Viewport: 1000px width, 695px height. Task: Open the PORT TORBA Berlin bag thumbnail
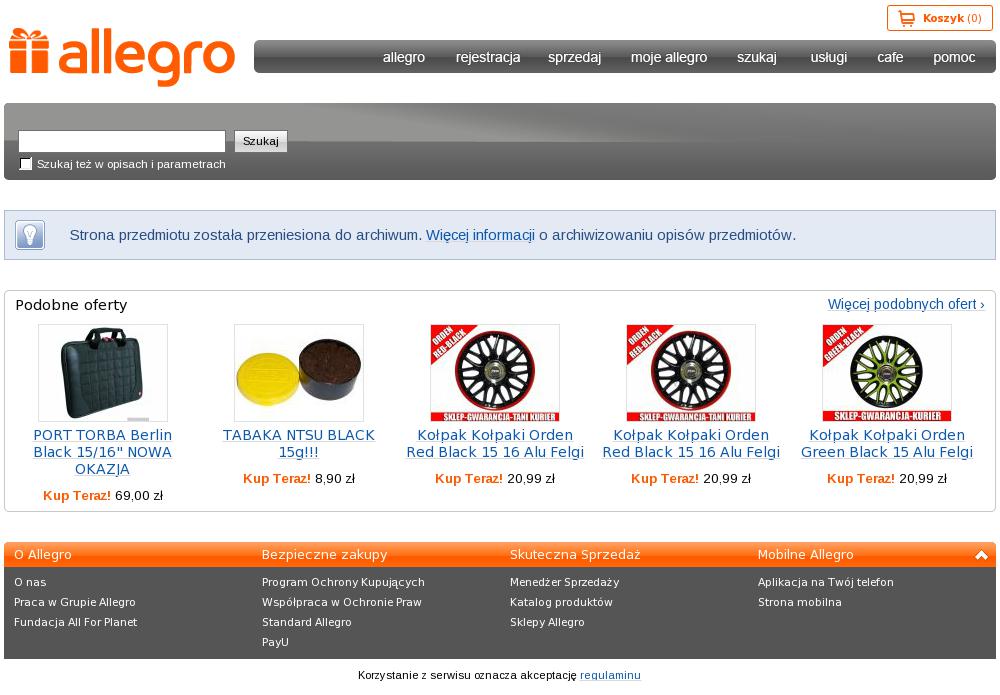click(x=103, y=373)
